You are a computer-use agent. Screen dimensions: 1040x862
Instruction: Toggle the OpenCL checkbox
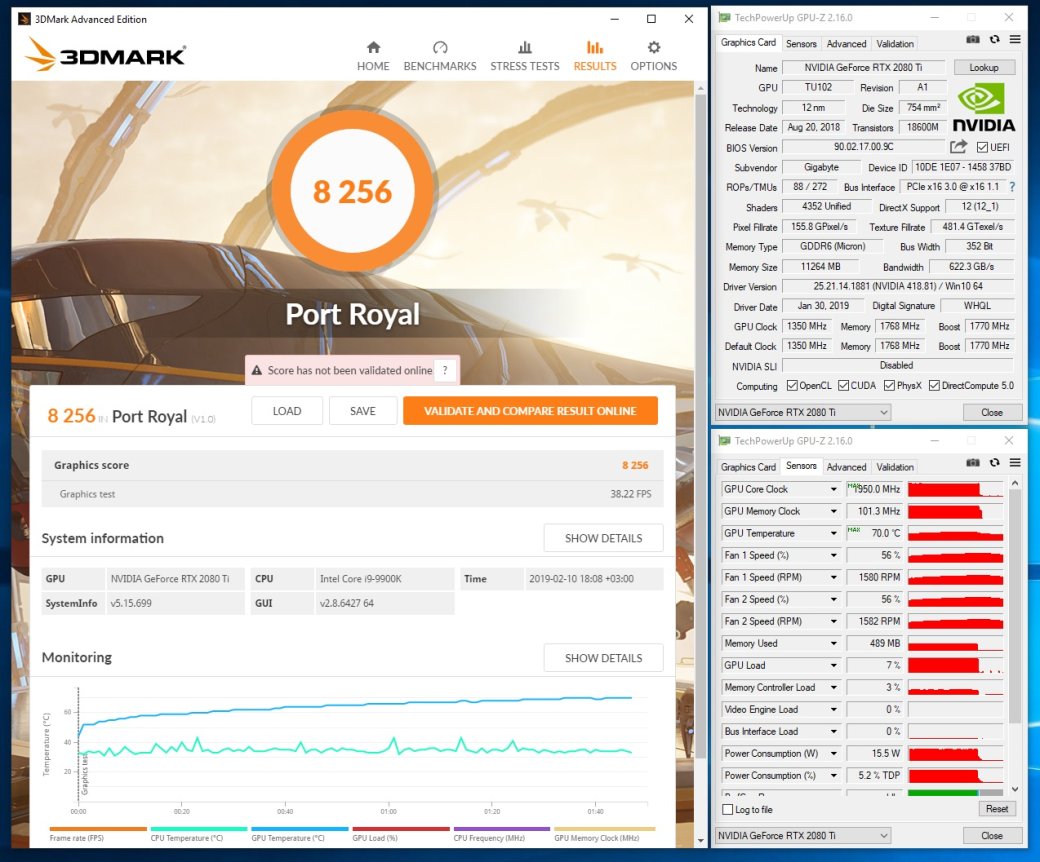[792, 385]
